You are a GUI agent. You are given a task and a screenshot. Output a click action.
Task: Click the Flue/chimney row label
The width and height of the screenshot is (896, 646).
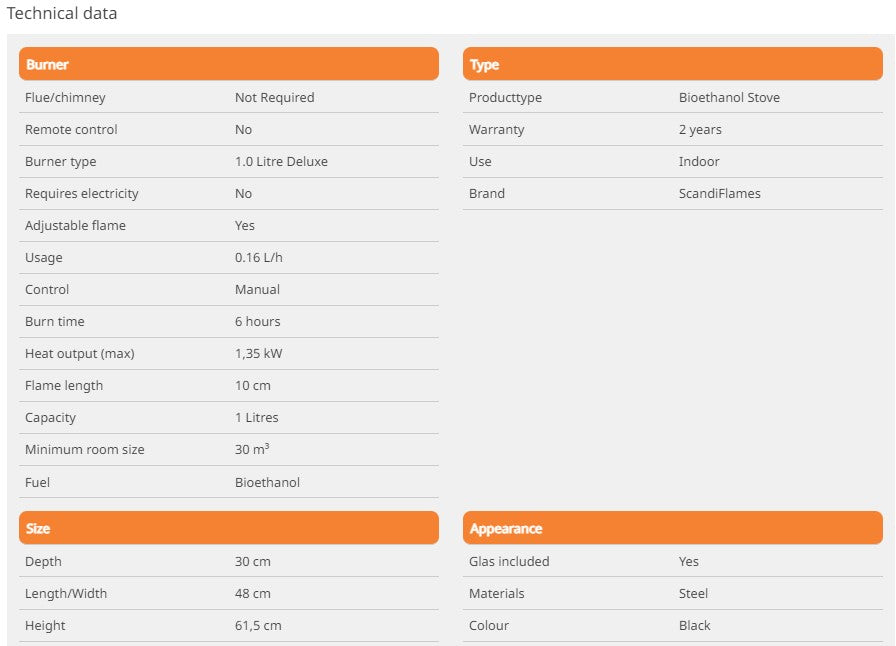coord(65,98)
